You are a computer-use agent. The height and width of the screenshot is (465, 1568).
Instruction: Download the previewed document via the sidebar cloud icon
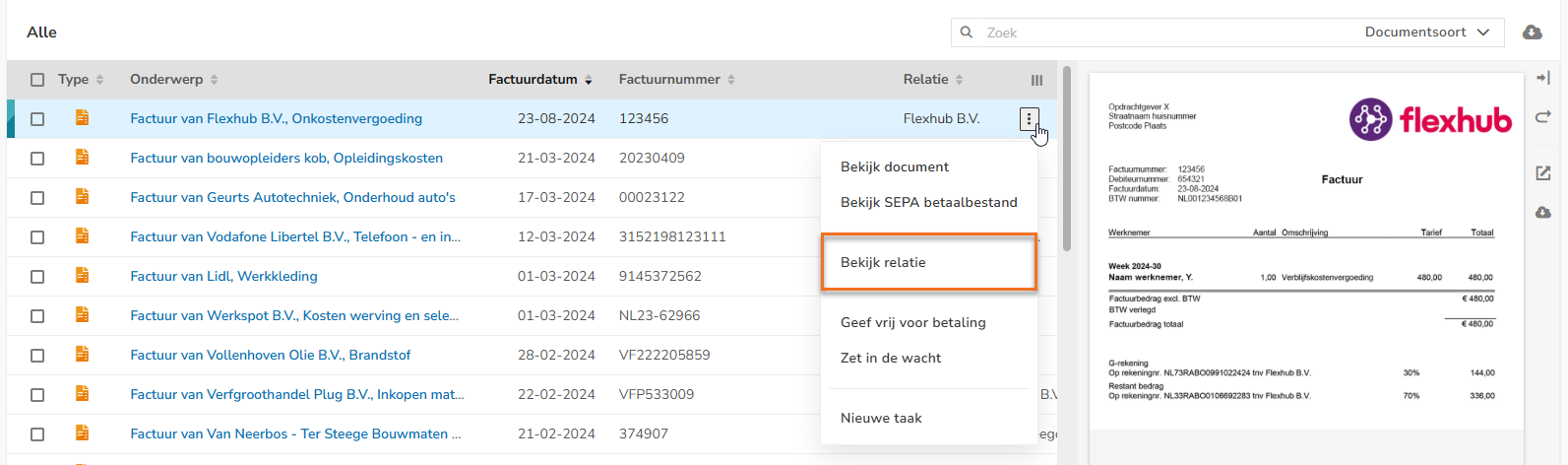pos(1542,213)
